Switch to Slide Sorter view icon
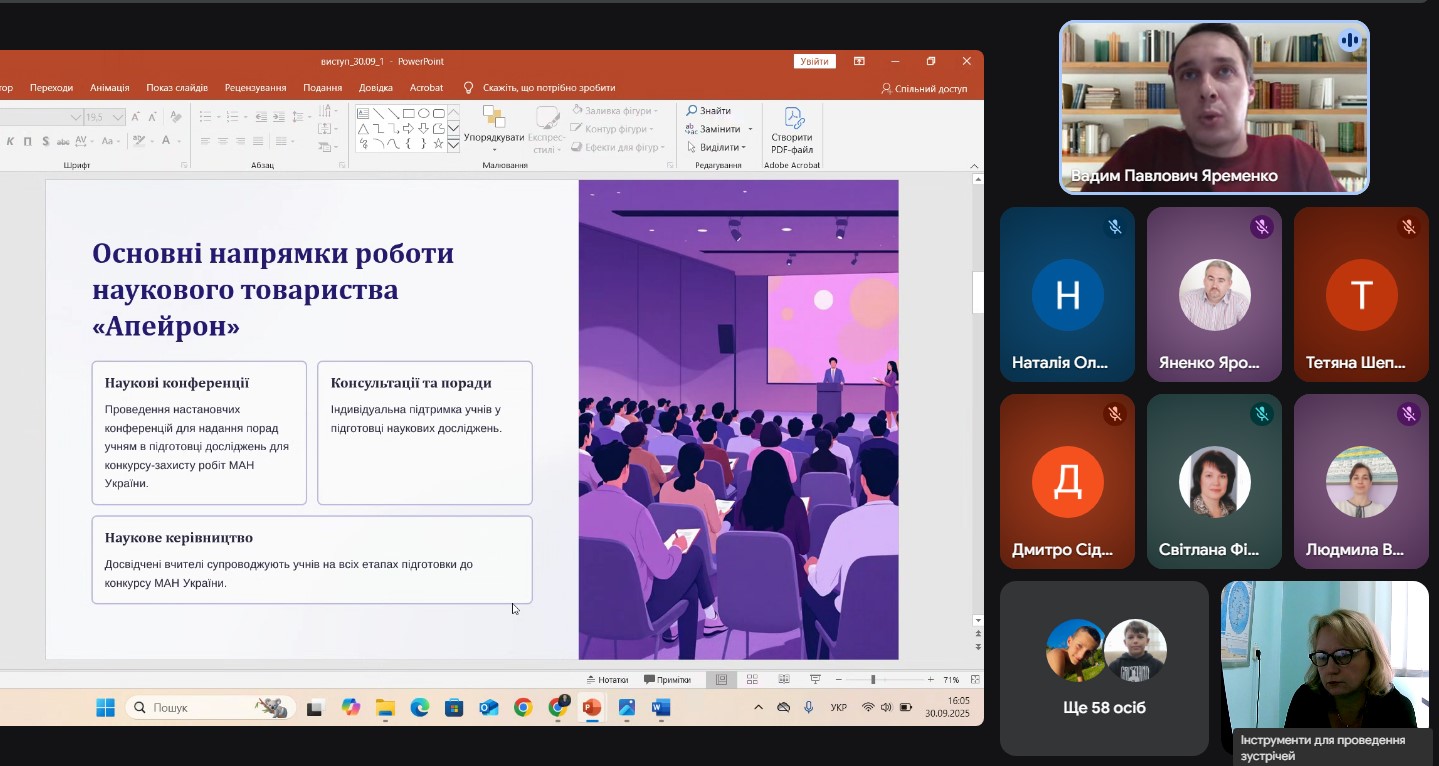The width and height of the screenshot is (1439, 766). coord(752,680)
